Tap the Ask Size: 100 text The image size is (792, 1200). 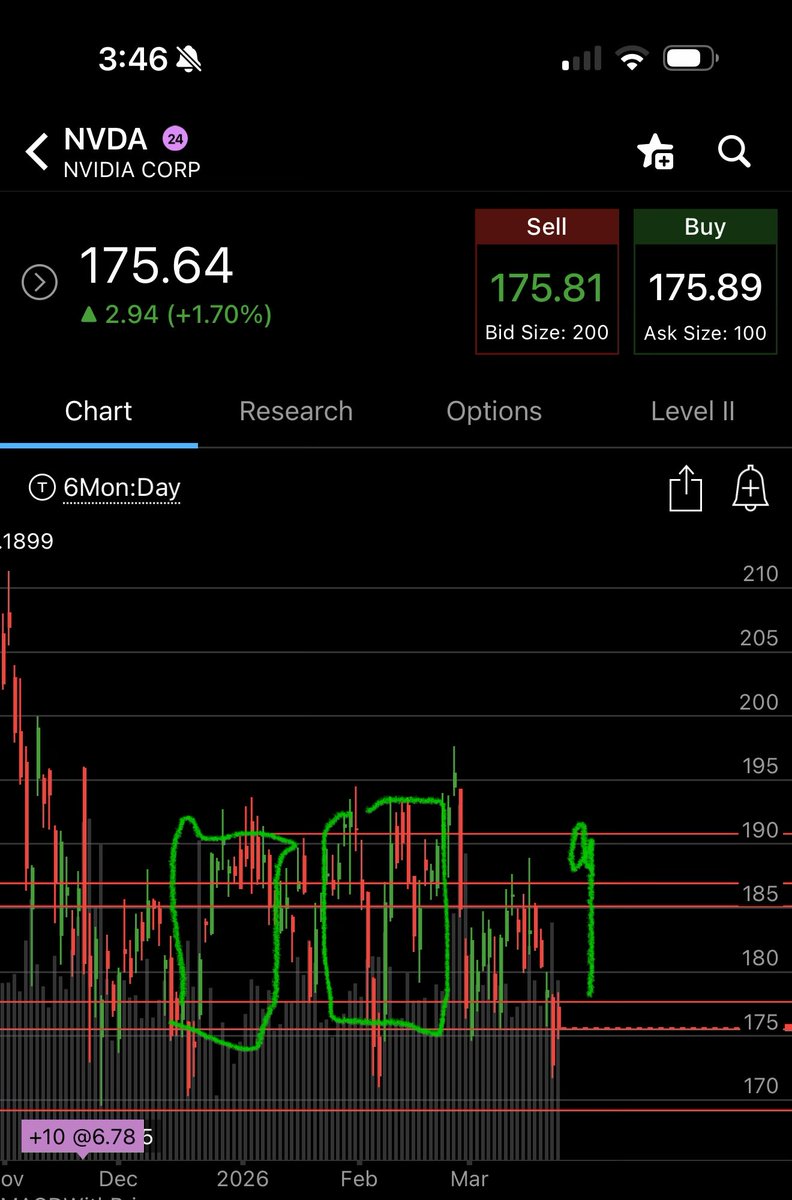705,333
